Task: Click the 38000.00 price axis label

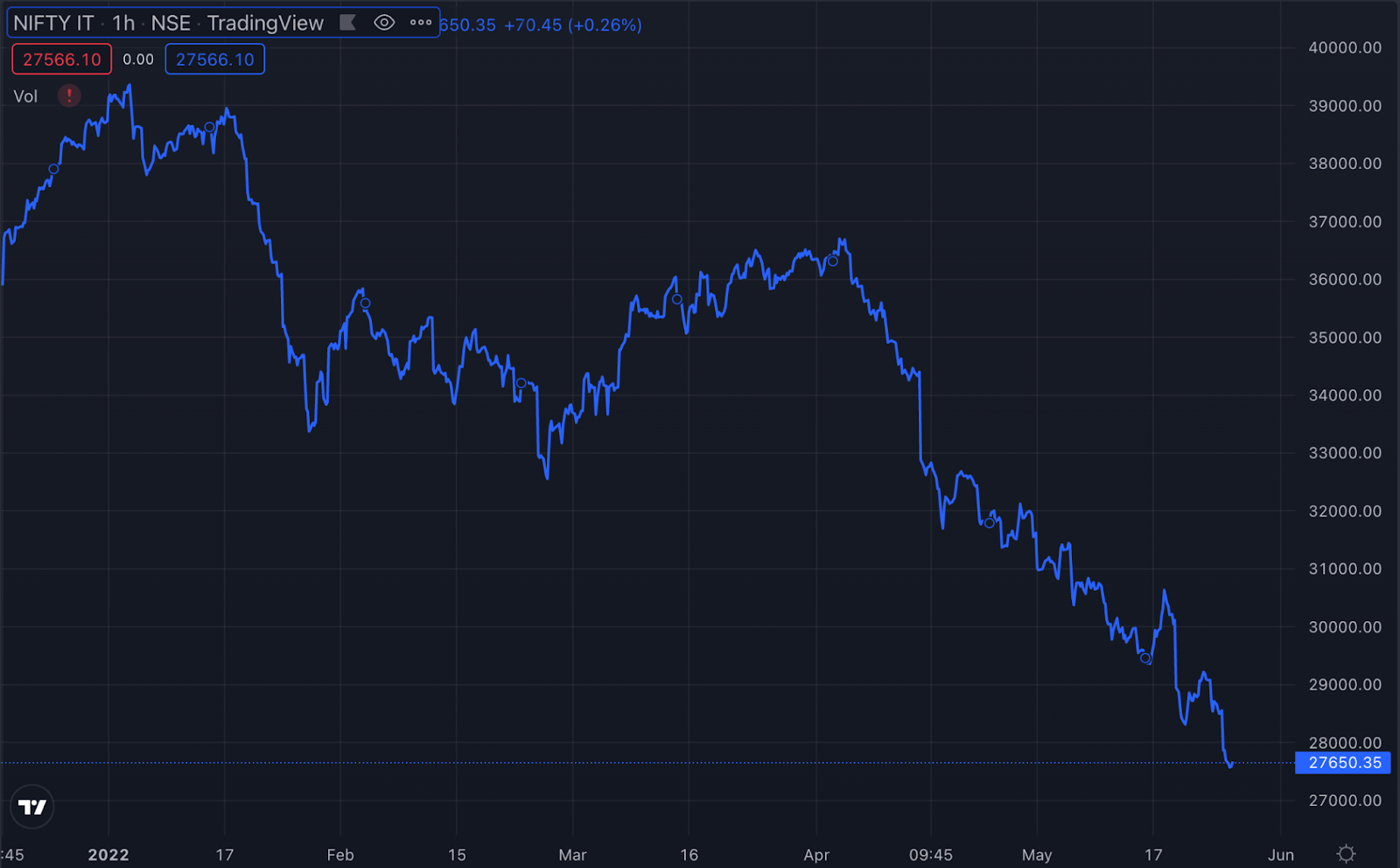Action: 1346,164
